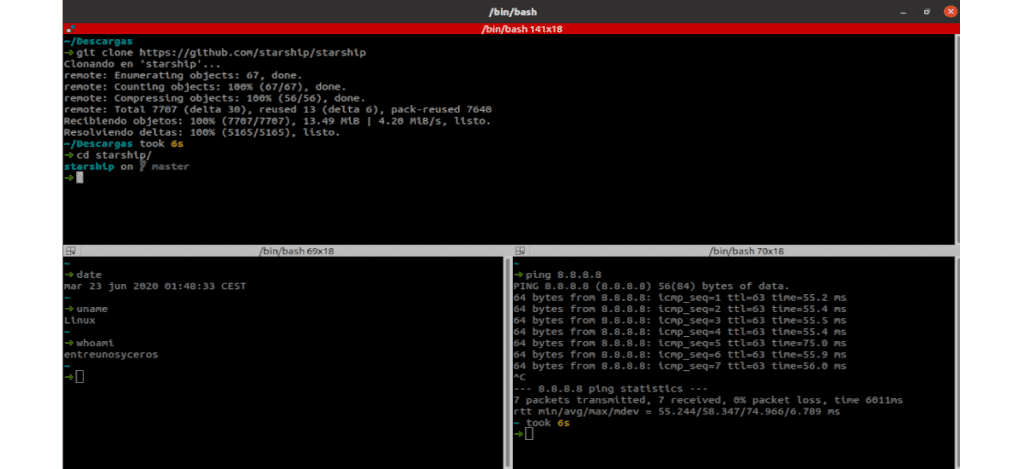This screenshot has width=1024, height=469.
Task: Click the git branch symbol before master
Action: [143, 167]
